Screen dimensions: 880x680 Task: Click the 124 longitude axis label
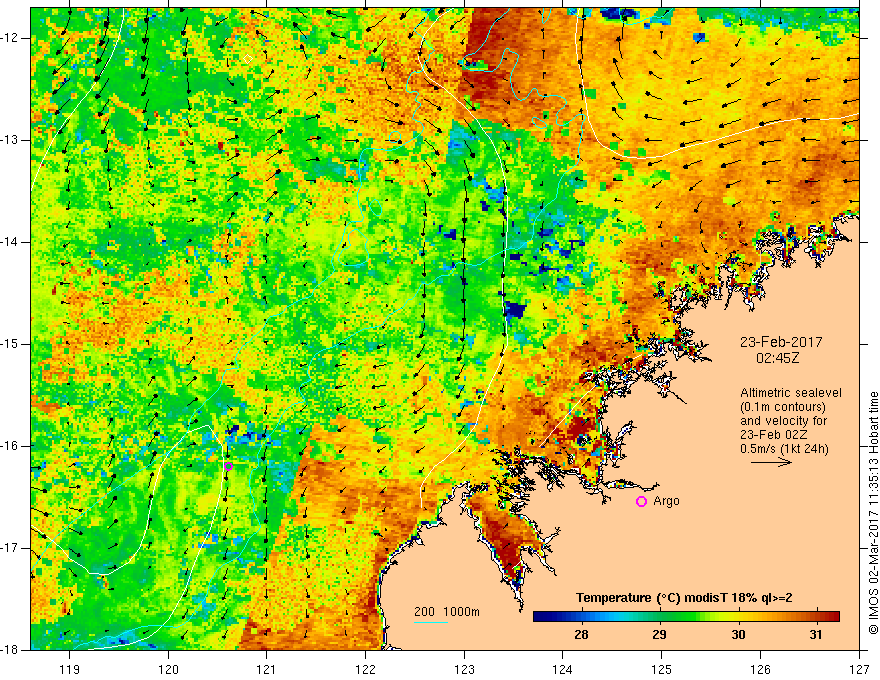tap(563, 669)
